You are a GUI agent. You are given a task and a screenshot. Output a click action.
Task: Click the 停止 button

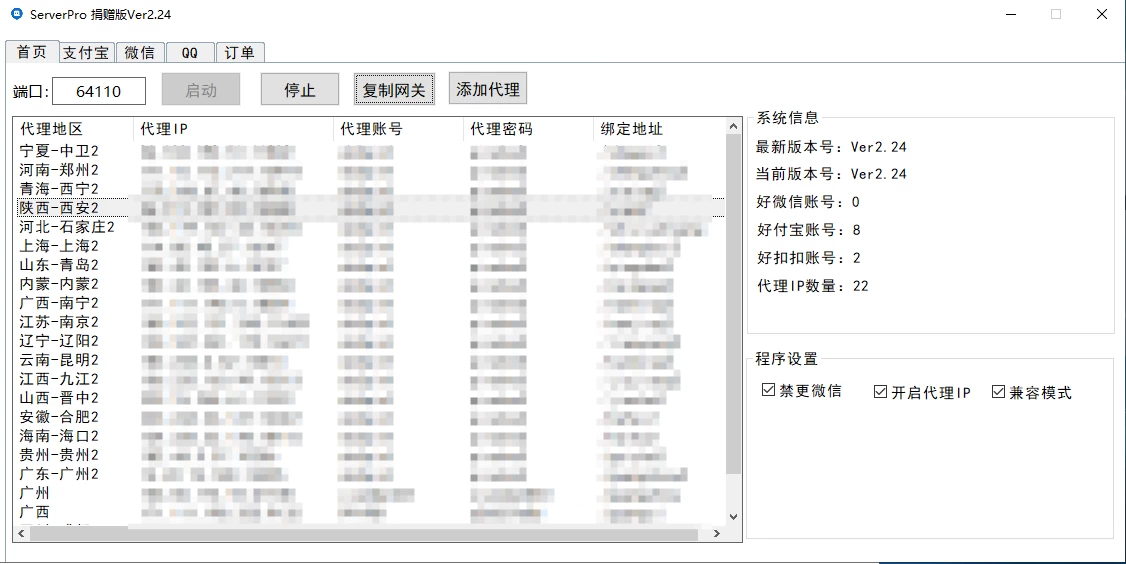pyautogui.click(x=300, y=90)
